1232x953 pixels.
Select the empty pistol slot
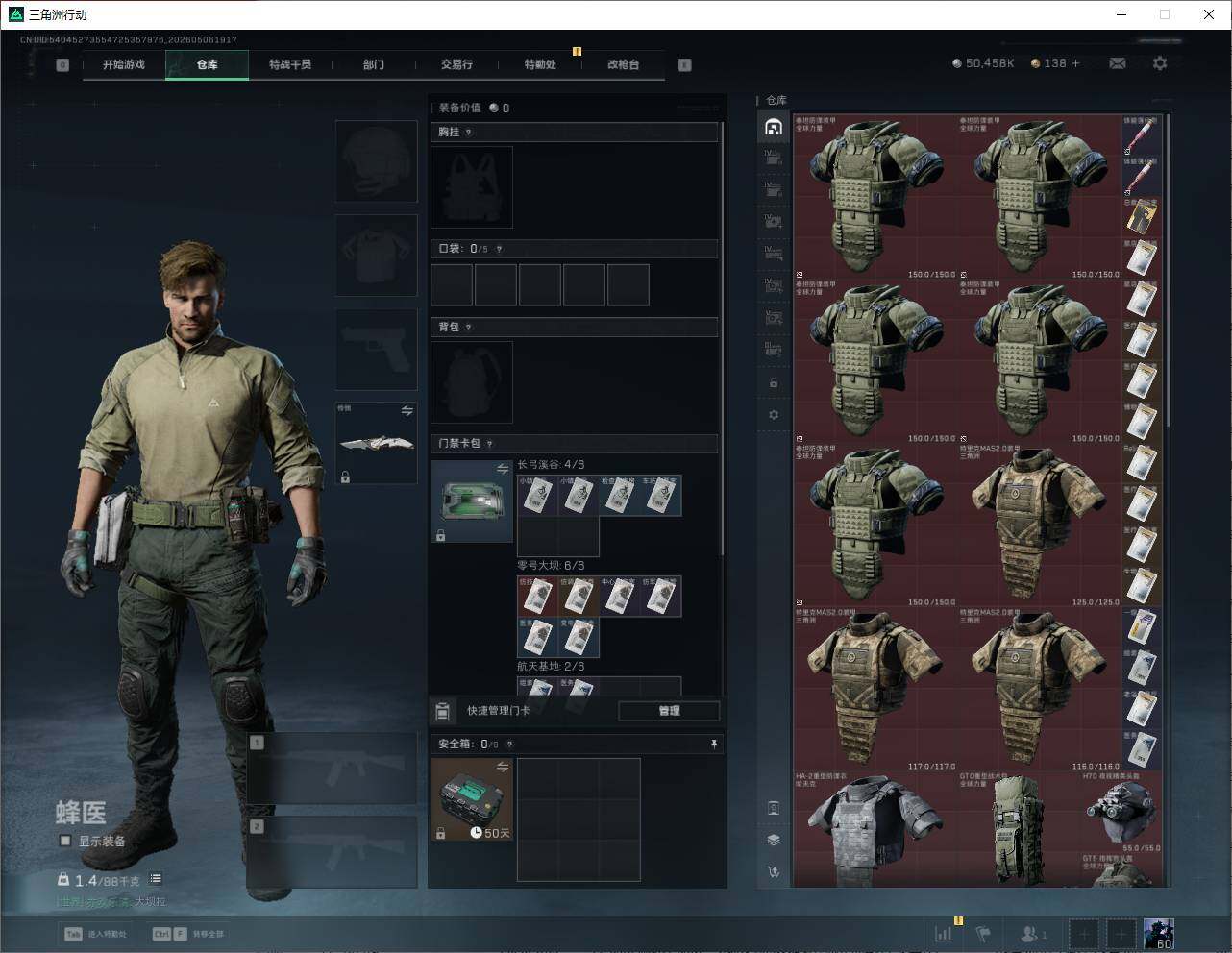(x=376, y=349)
